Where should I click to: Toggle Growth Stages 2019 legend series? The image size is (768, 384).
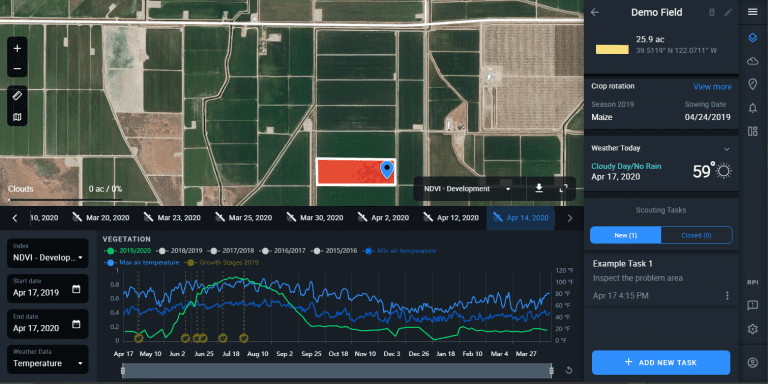[223, 263]
